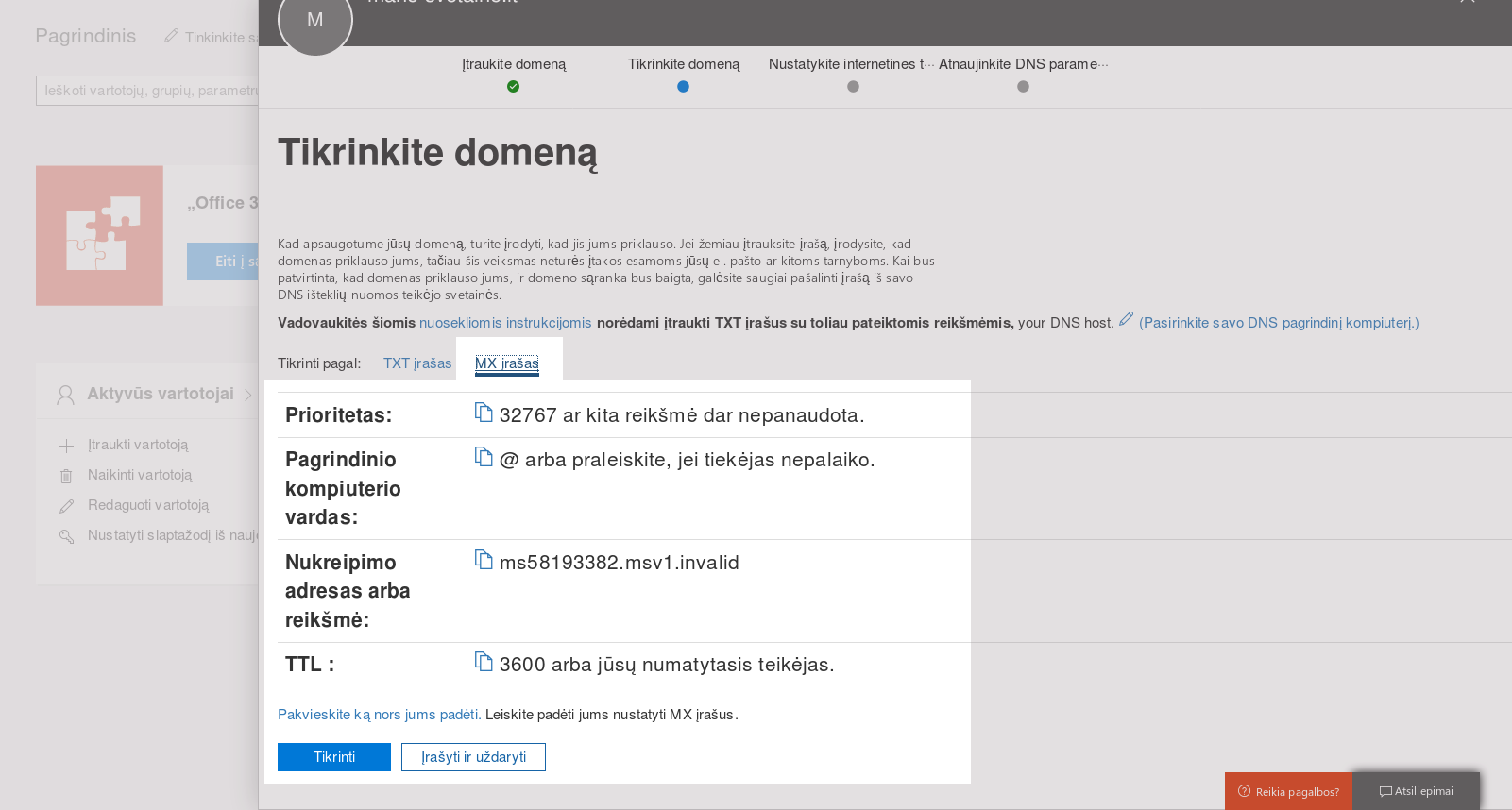The height and width of the screenshot is (810, 1512).
Task: Click the add user plus icon
Action: click(66, 446)
